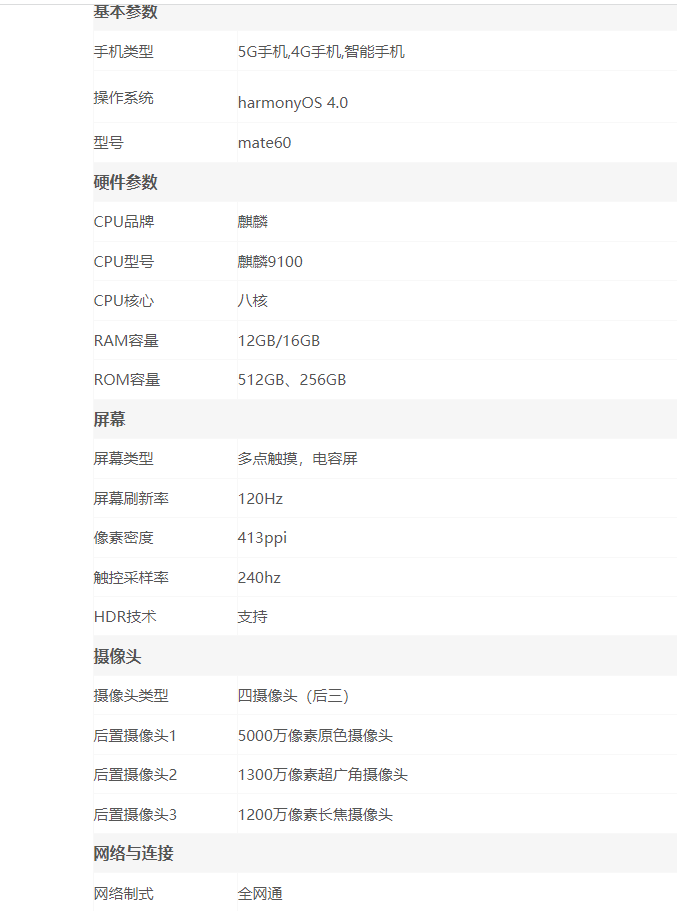Click the 摄像头类型 label
This screenshot has height=911, width=677.
pos(131,695)
